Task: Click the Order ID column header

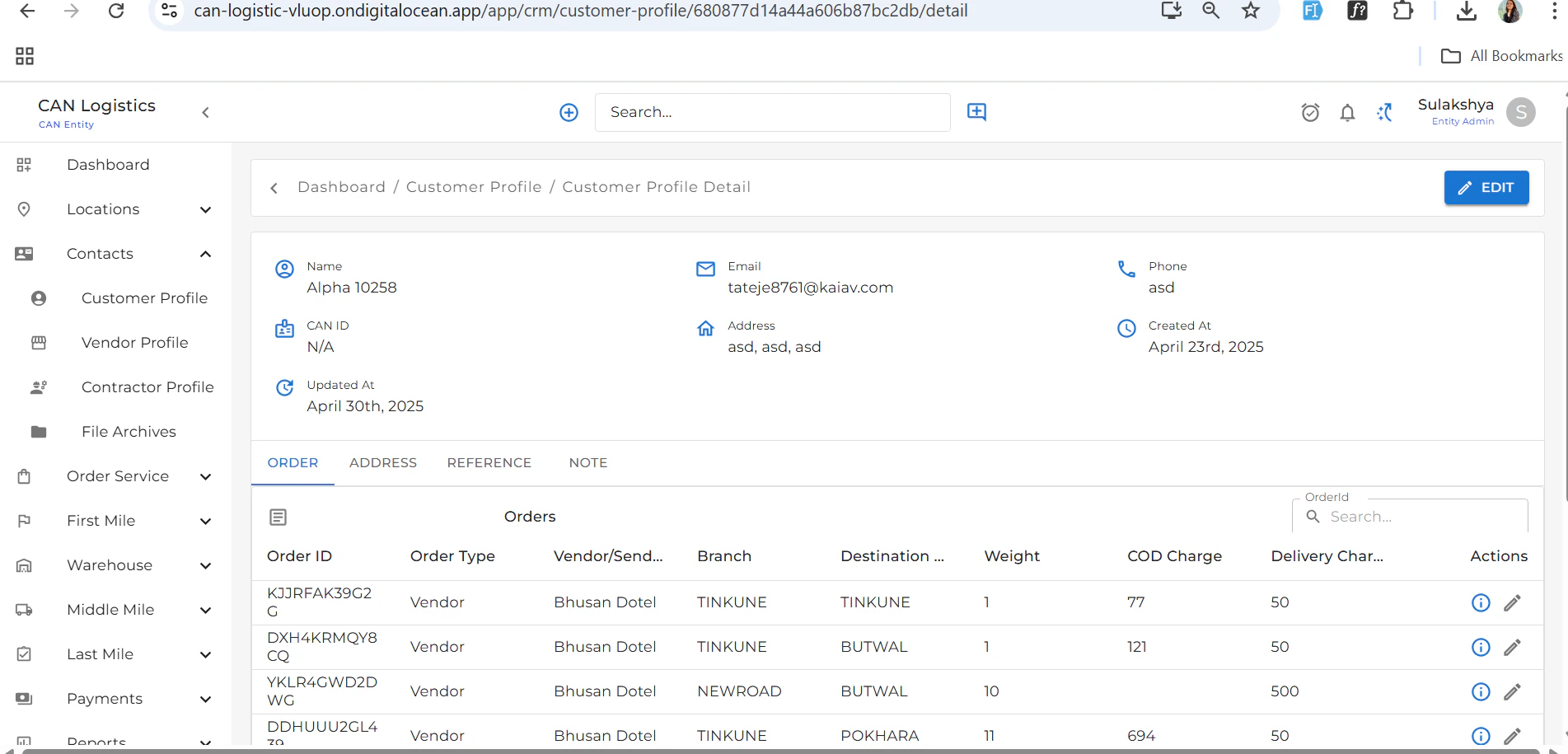Action: click(299, 556)
